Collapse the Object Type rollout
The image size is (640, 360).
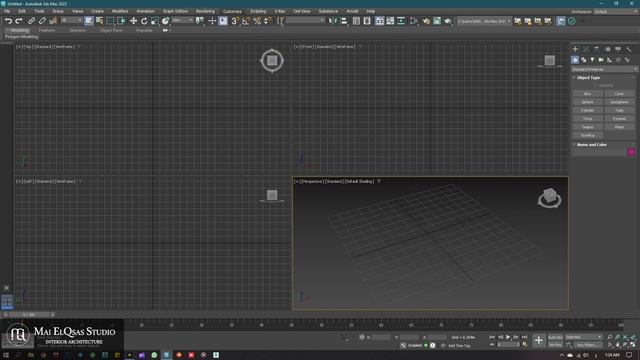point(588,78)
